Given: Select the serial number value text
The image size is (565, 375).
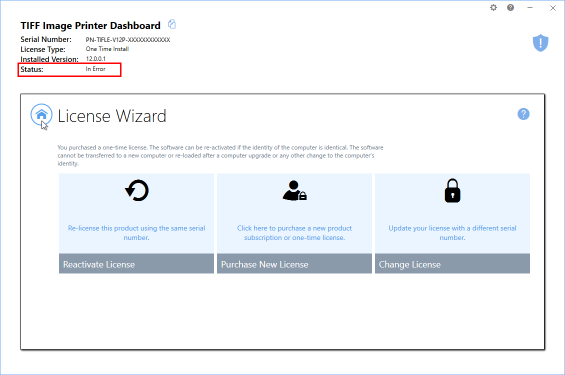Looking at the screenshot, I should point(128,40).
